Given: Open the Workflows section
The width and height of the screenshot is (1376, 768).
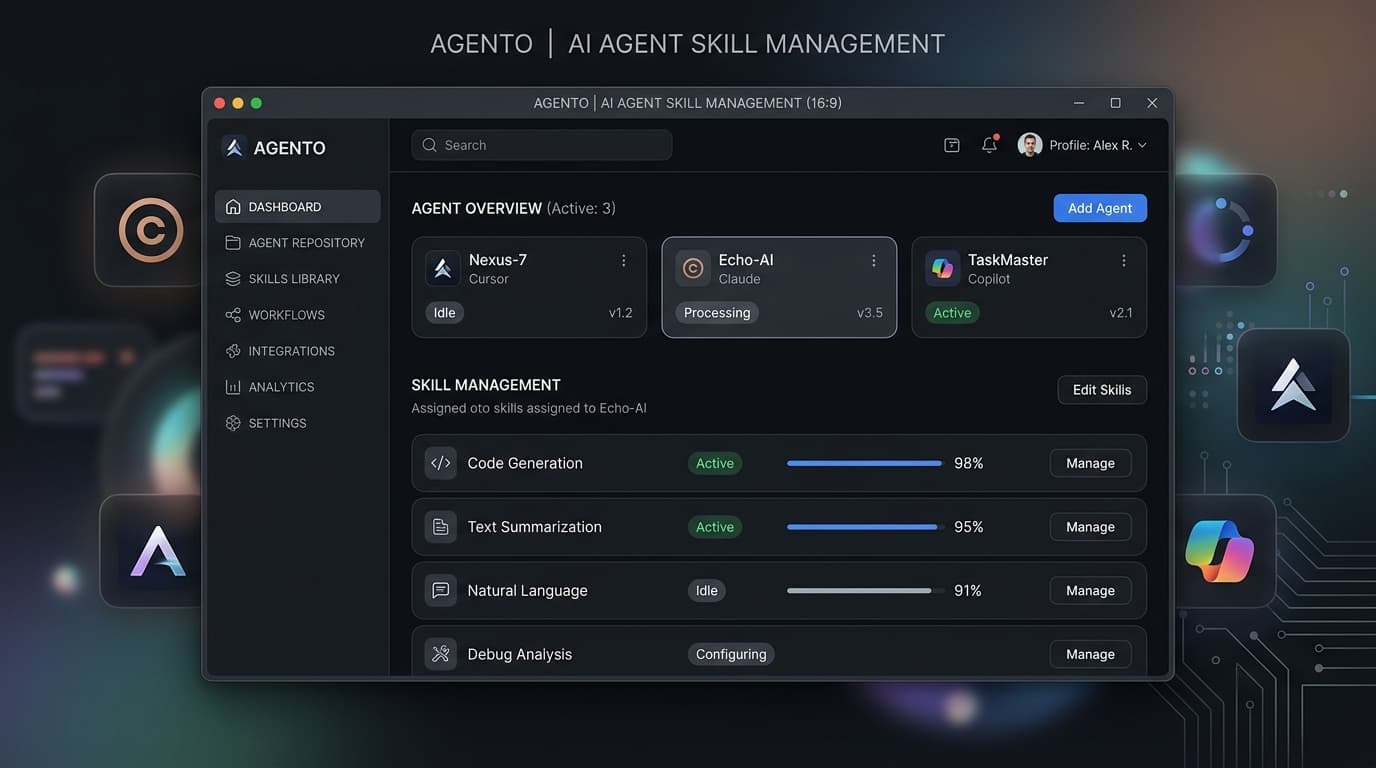Looking at the screenshot, I should [x=297, y=315].
